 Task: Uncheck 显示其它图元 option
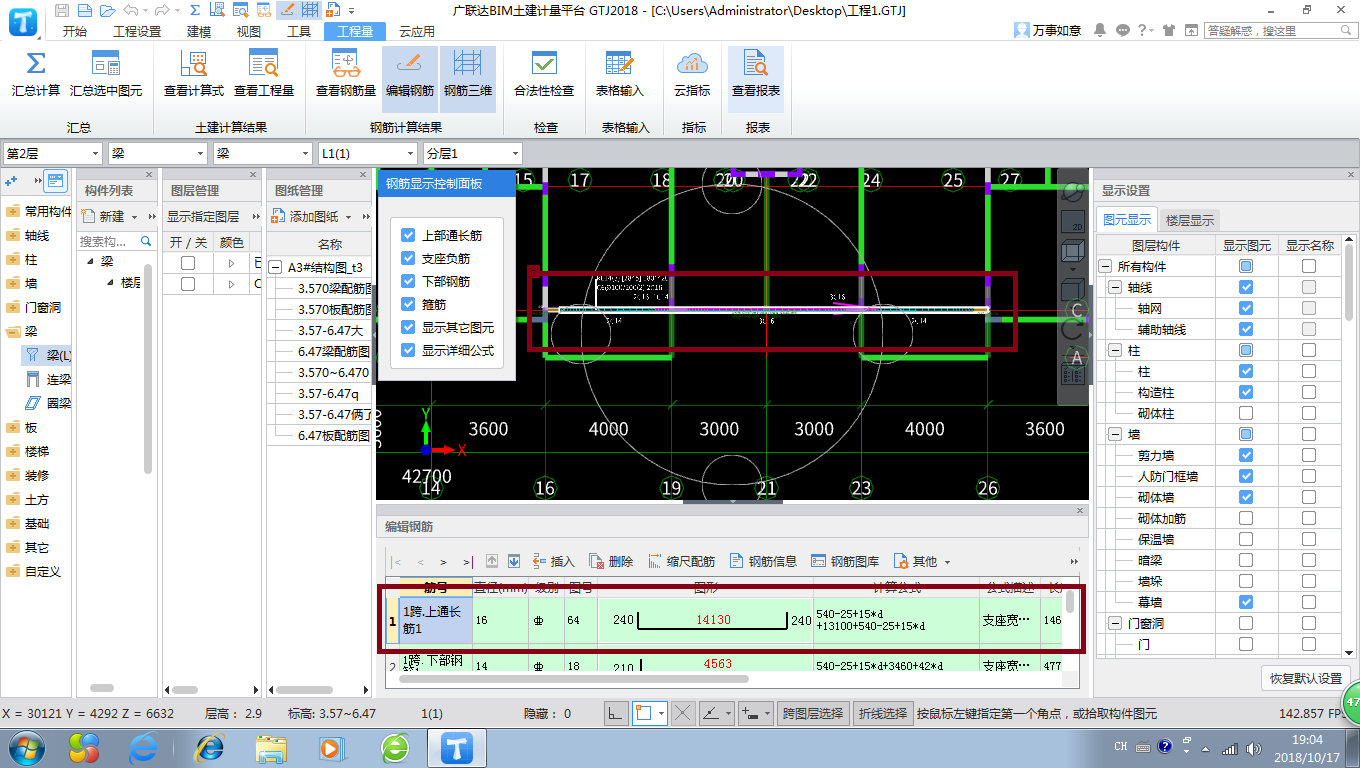[408, 327]
